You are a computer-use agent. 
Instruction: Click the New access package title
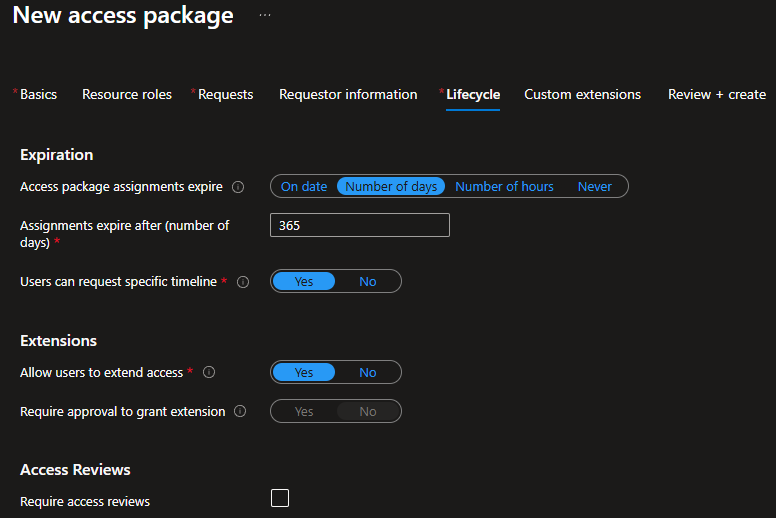123,15
